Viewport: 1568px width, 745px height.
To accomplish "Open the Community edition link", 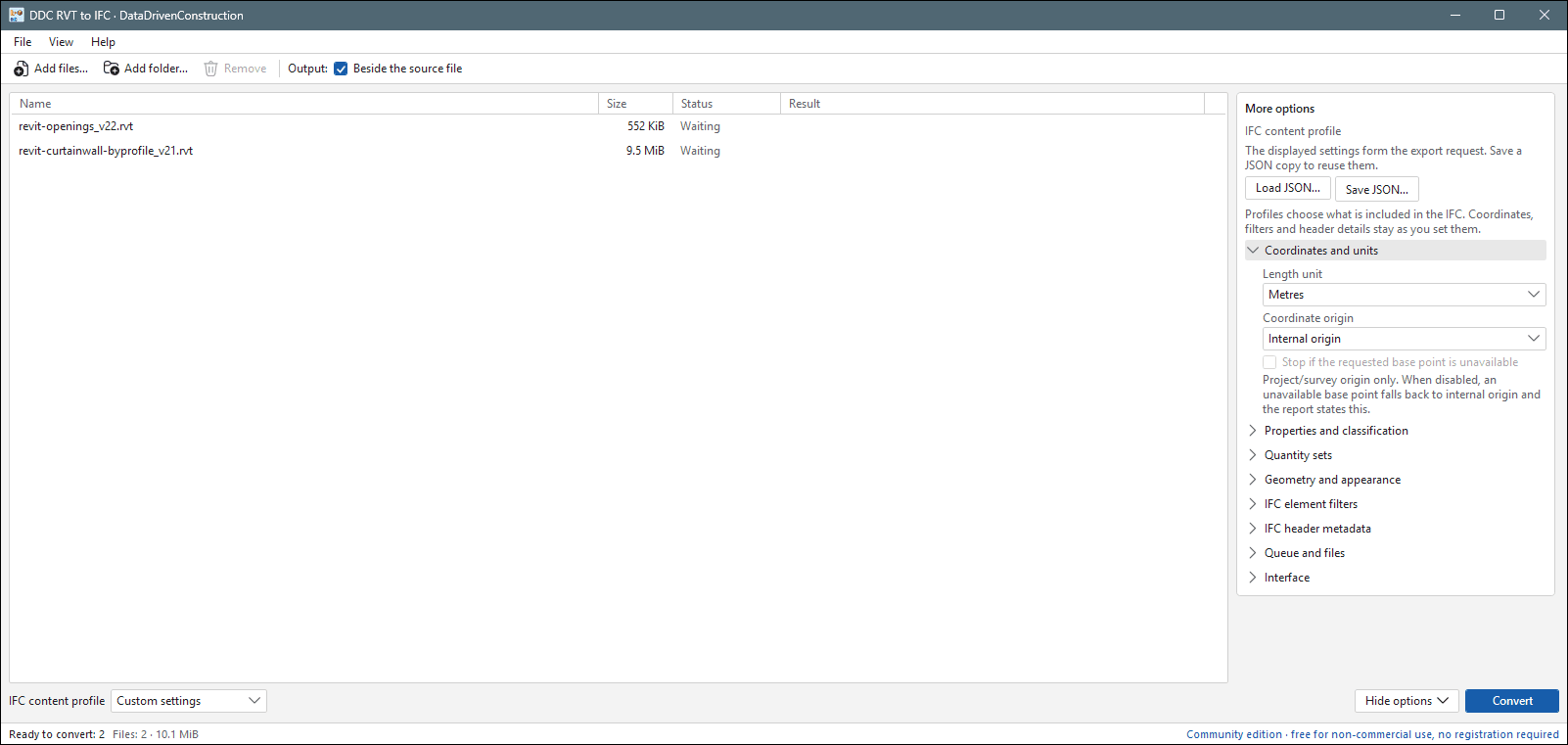I will click(x=1372, y=734).
